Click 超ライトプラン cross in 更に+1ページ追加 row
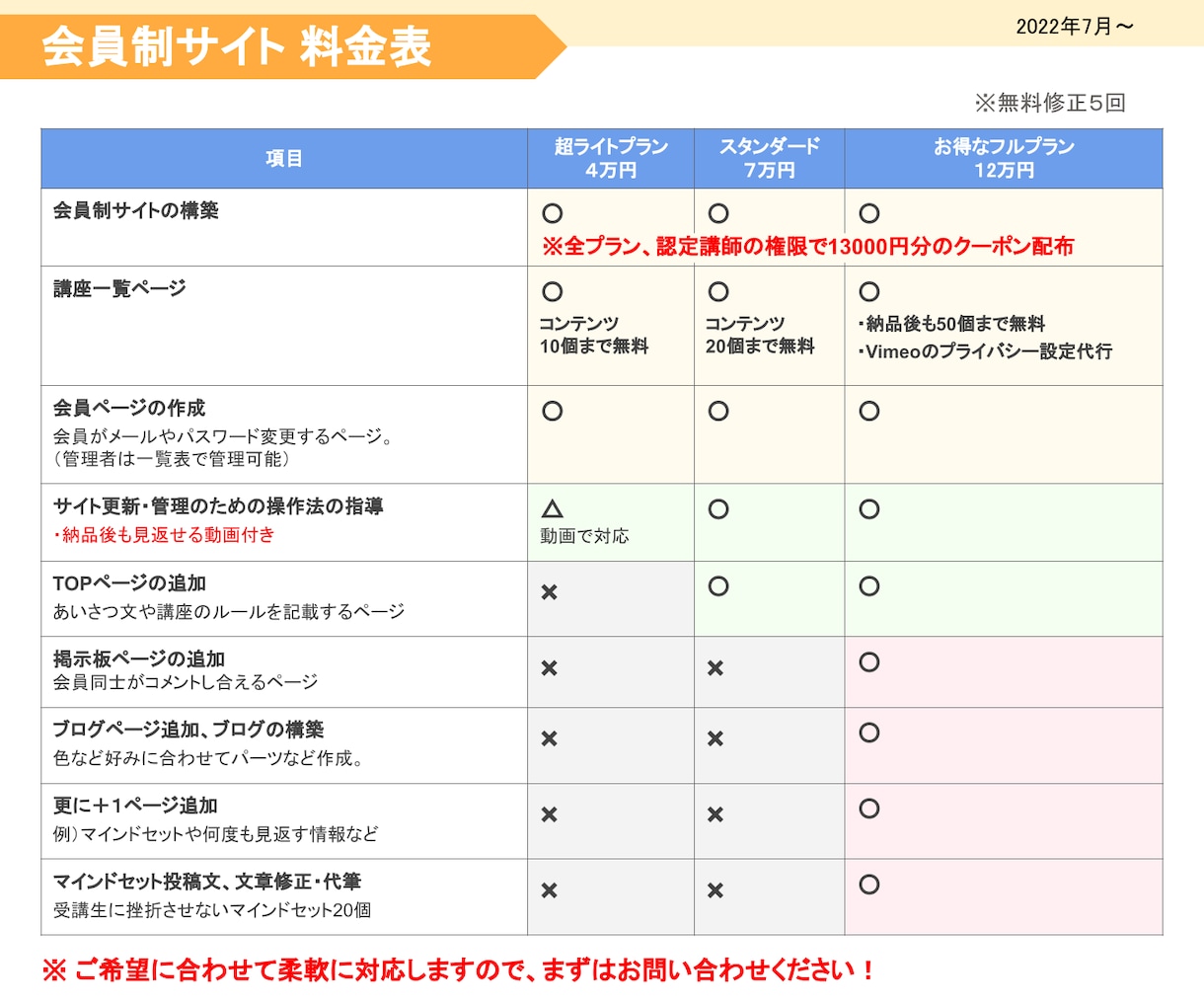1204x1004 pixels. tap(550, 814)
